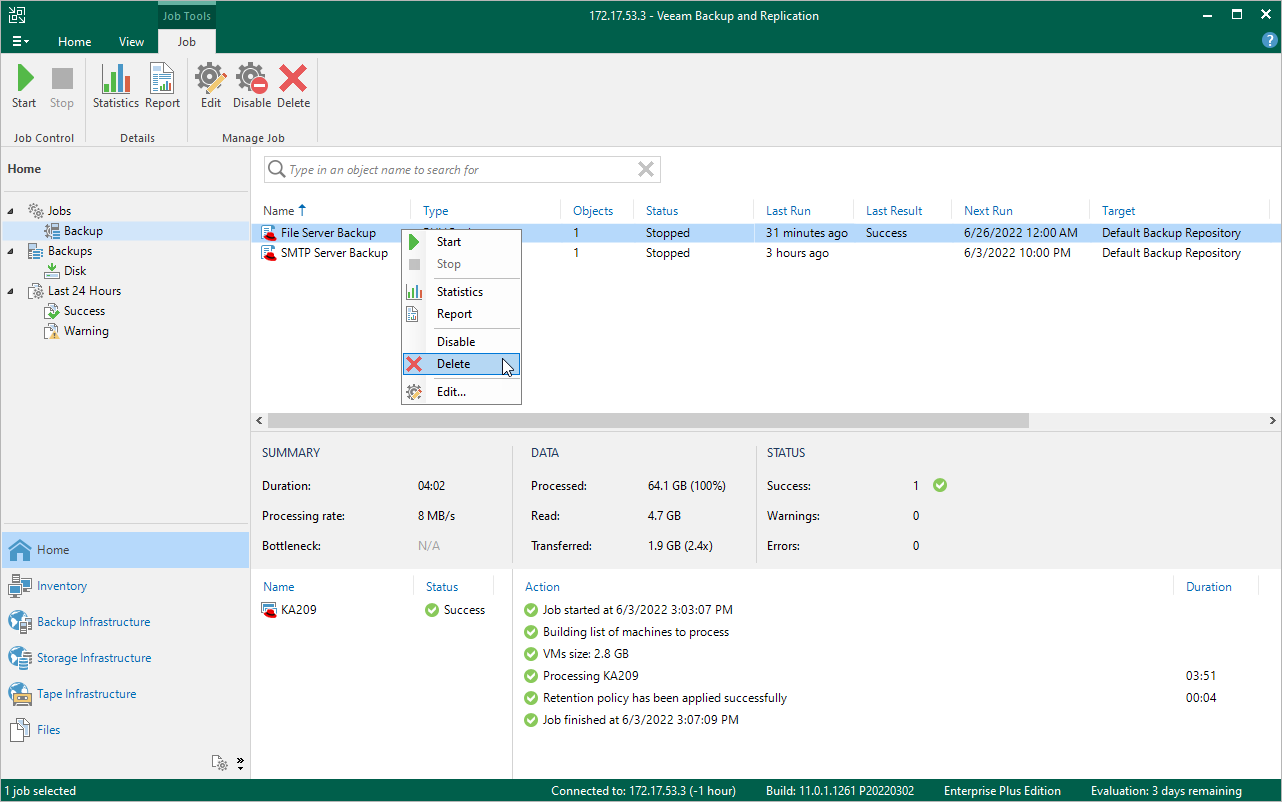Click the Objects column header
The image size is (1282, 802).
(593, 211)
